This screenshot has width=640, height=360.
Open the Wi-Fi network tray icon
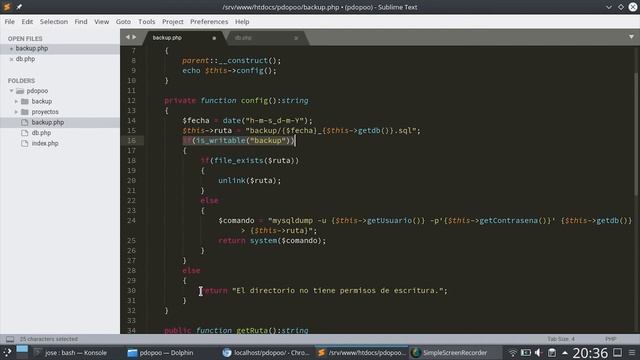(x=513, y=353)
